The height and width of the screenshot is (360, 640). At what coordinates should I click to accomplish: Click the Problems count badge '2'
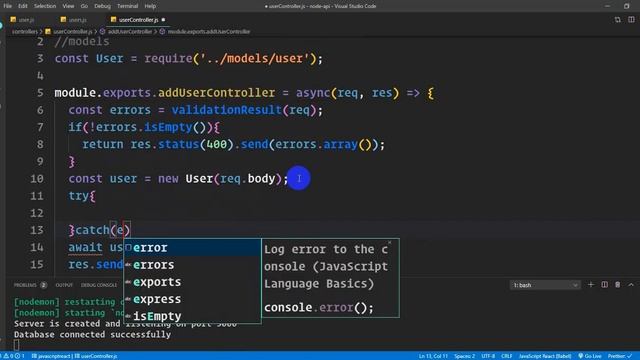(x=43, y=285)
